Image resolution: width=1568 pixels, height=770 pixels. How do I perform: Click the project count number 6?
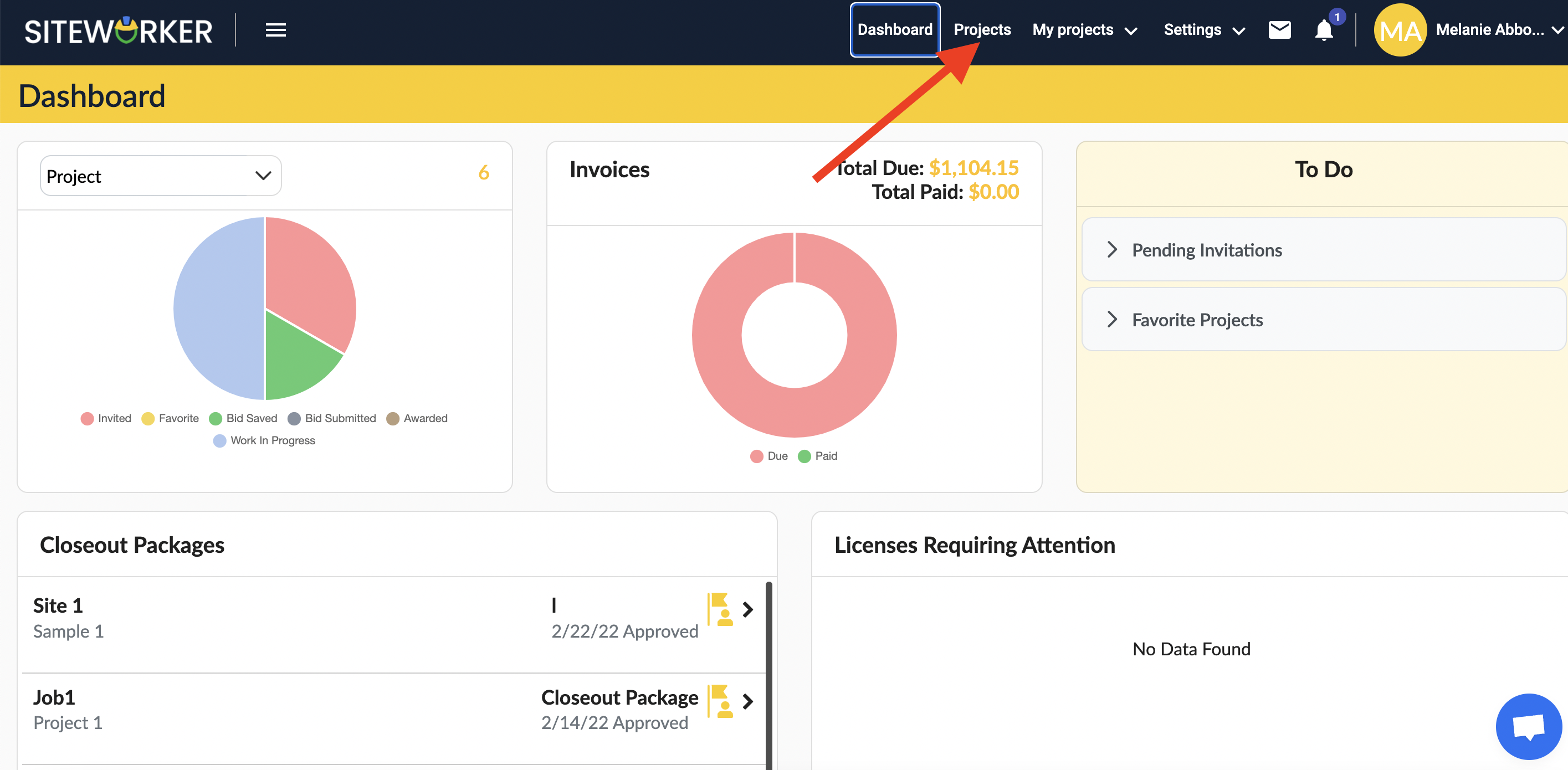[484, 172]
